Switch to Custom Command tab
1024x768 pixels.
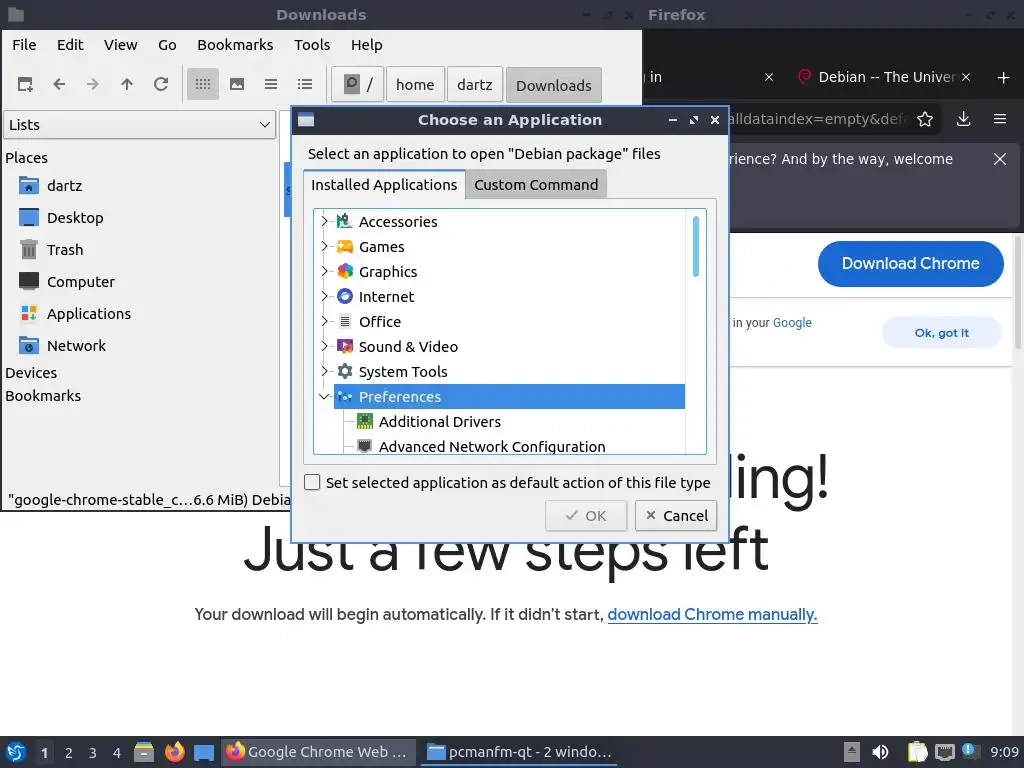pyautogui.click(x=536, y=185)
